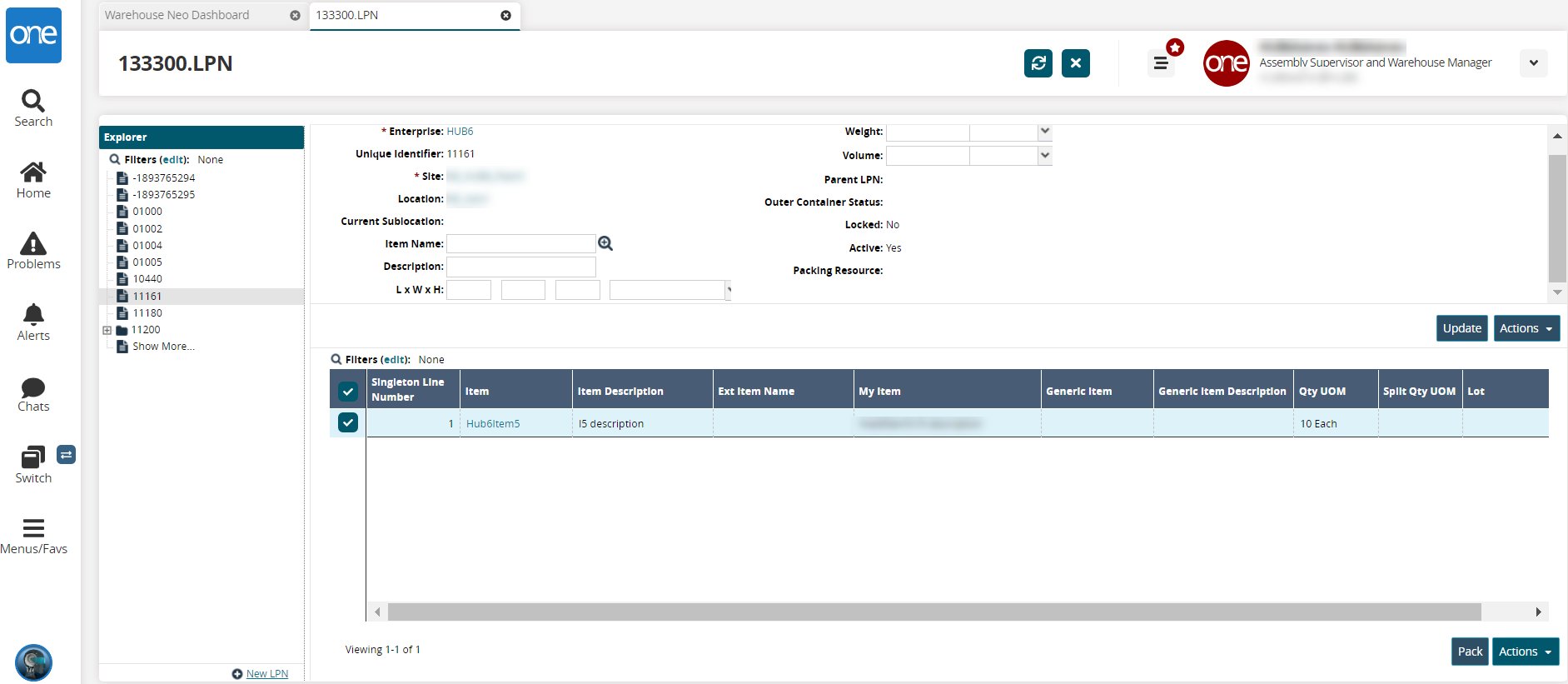Click the blue swap arrows badge by Switch

[67, 454]
